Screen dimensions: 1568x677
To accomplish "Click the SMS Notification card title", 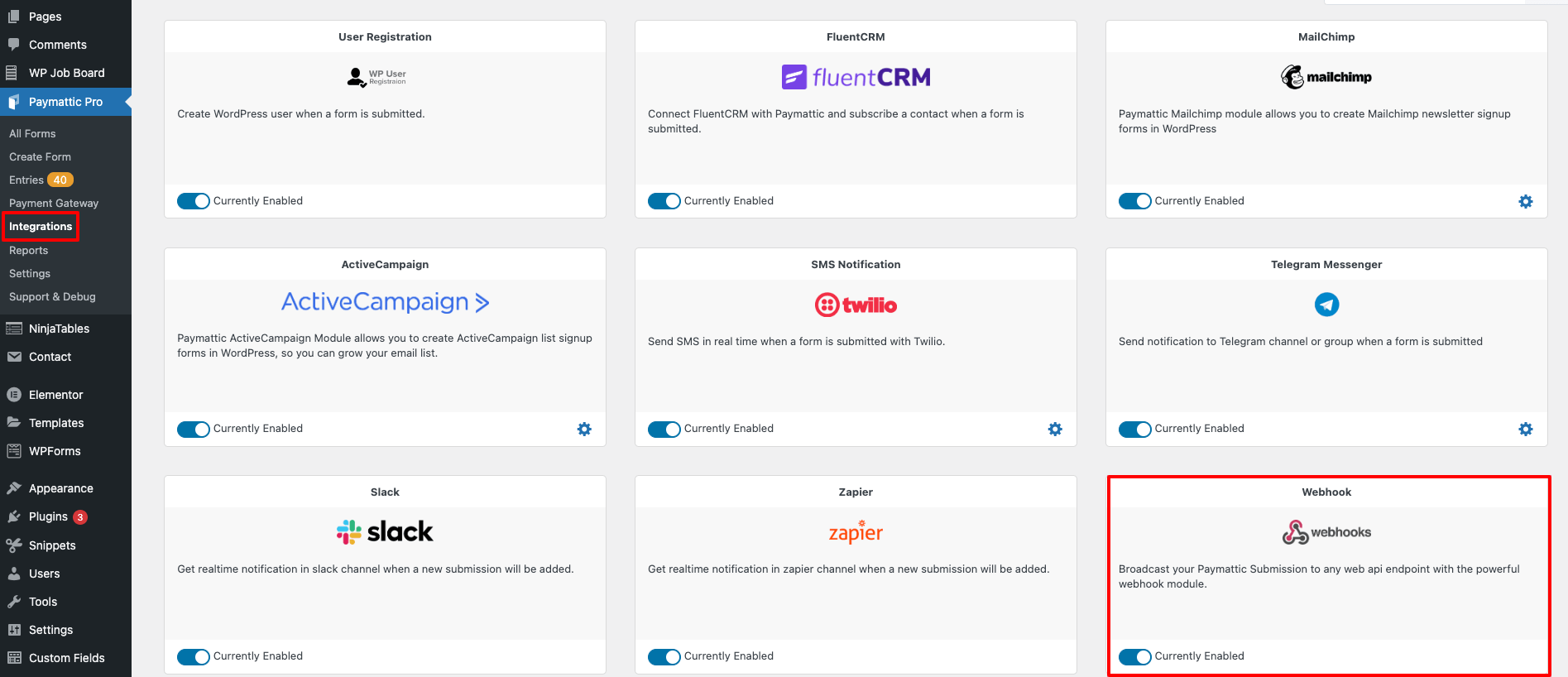I will click(x=856, y=264).
